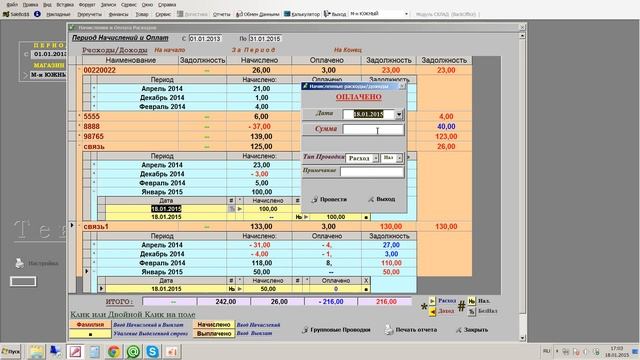Open Google Chrome from the taskbar

(x=114, y=351)
